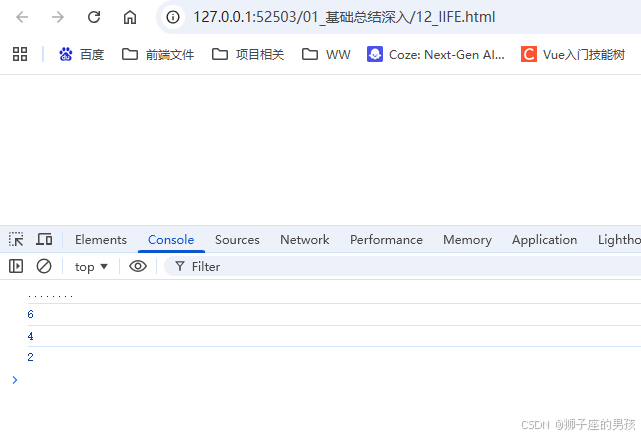The height and width of the screenshot is (436, 641).
Task: Show the console sidebar icon
Action: coord(16,266)
